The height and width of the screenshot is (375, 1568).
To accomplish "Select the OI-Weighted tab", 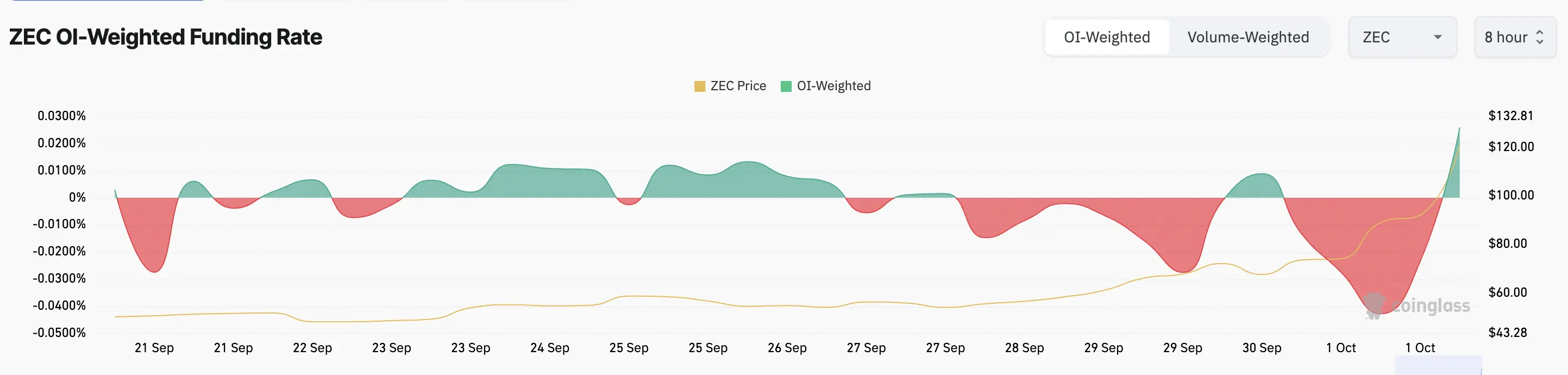I will [1107, 37].
